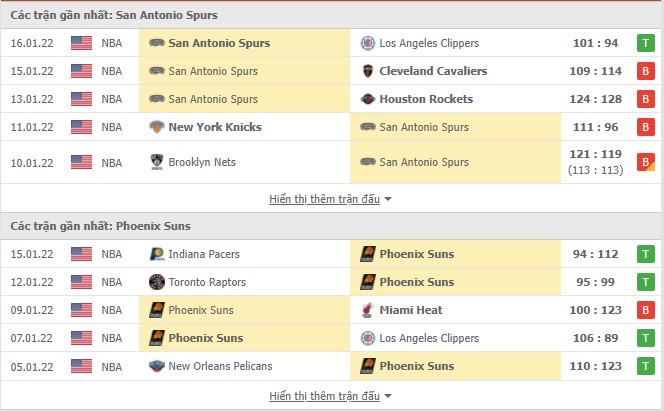This screenshot has height=411, width=664.
Task: Open the bottom 'Hiển thị thêm trận đấu' link
Action: 324,396
